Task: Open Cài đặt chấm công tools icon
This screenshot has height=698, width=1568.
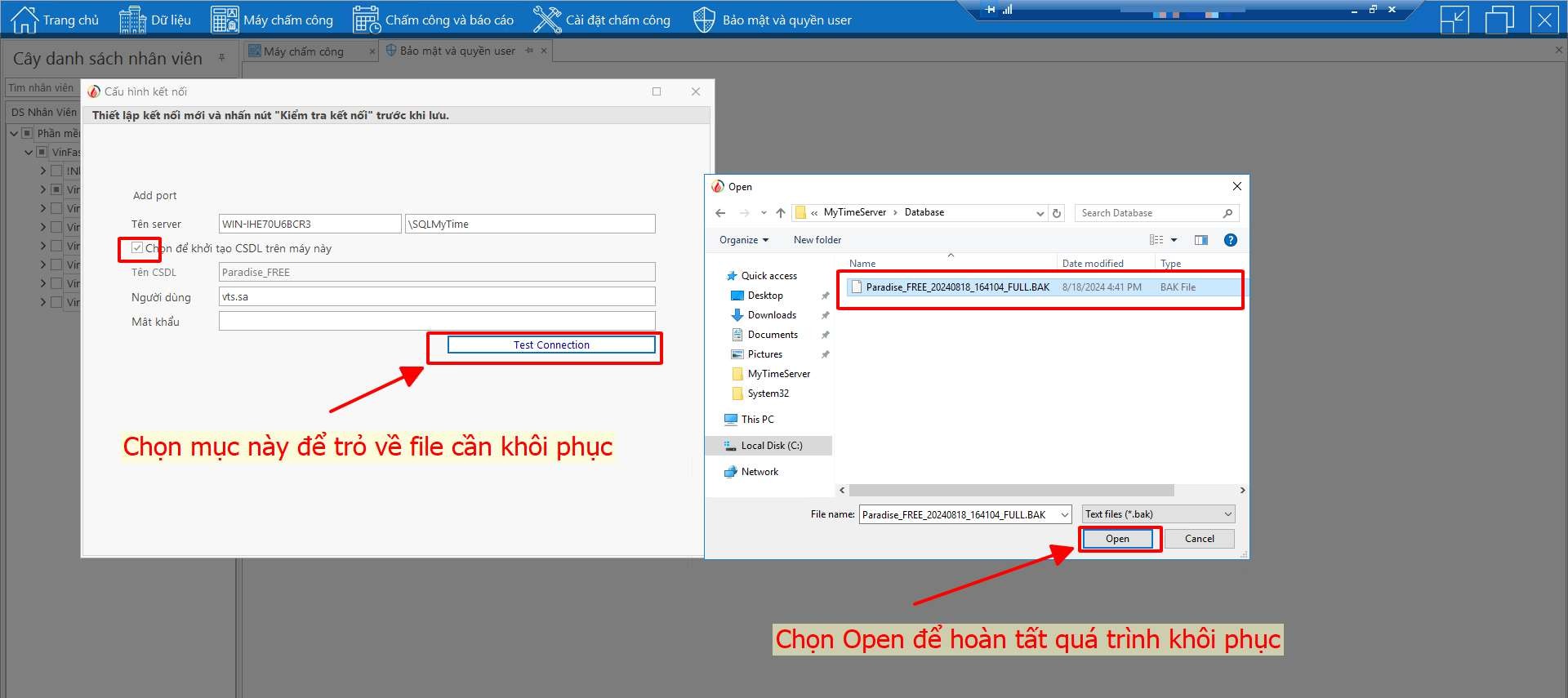Action: [x=546, y=20]
